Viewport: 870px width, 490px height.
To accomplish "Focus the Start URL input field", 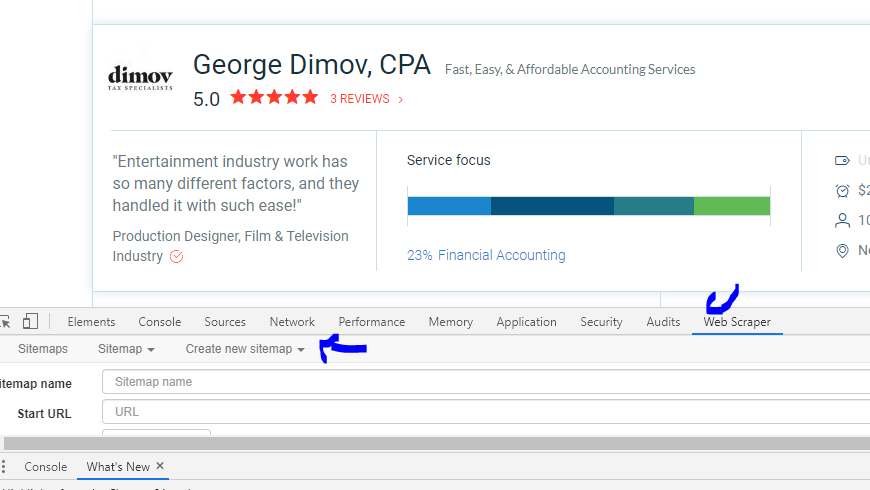I will click(x=486, y=412).
